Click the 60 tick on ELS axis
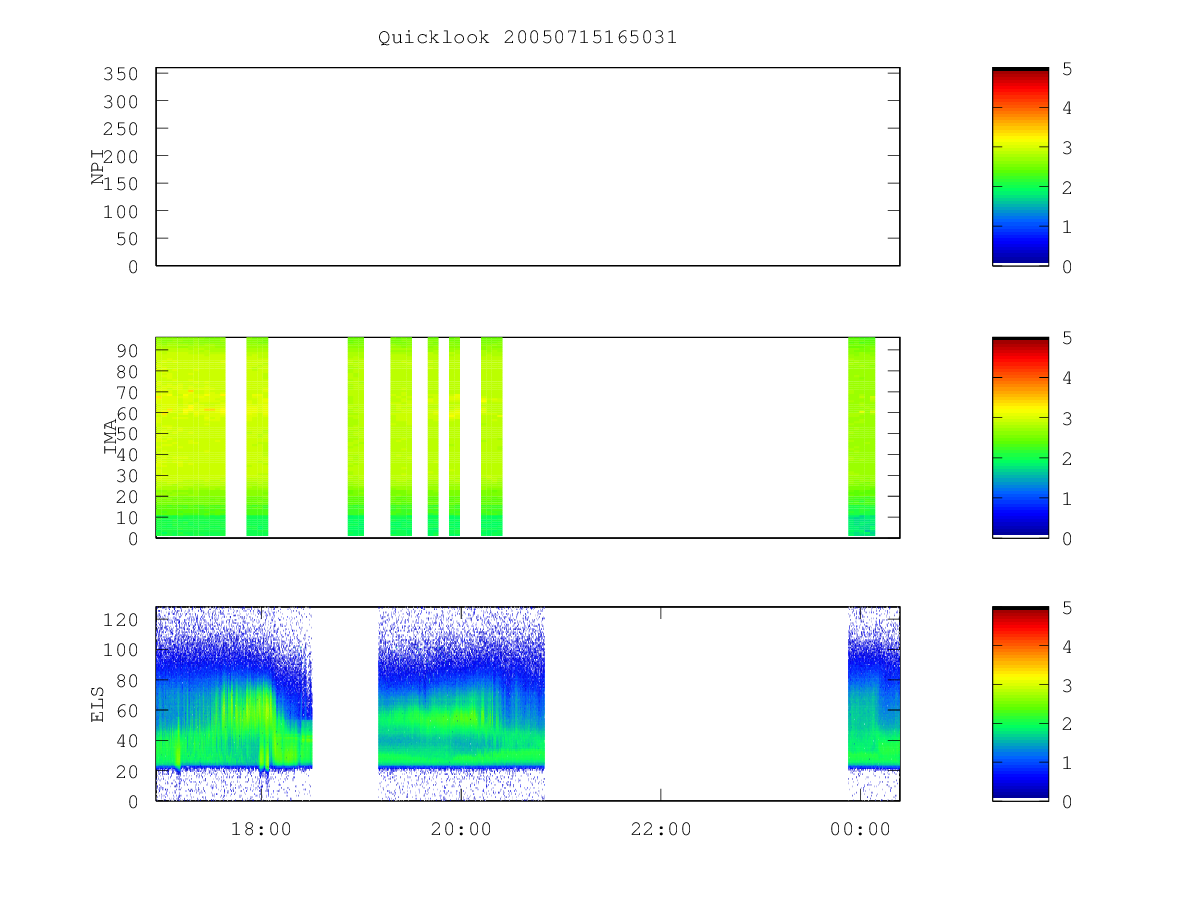The width and height of the screenshot is (1200, 900). [126, 710]
